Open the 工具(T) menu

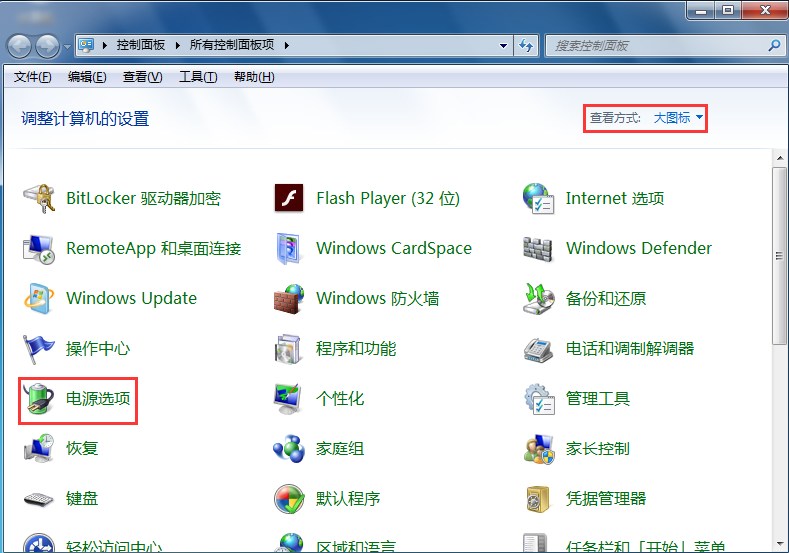pos(197,77)
